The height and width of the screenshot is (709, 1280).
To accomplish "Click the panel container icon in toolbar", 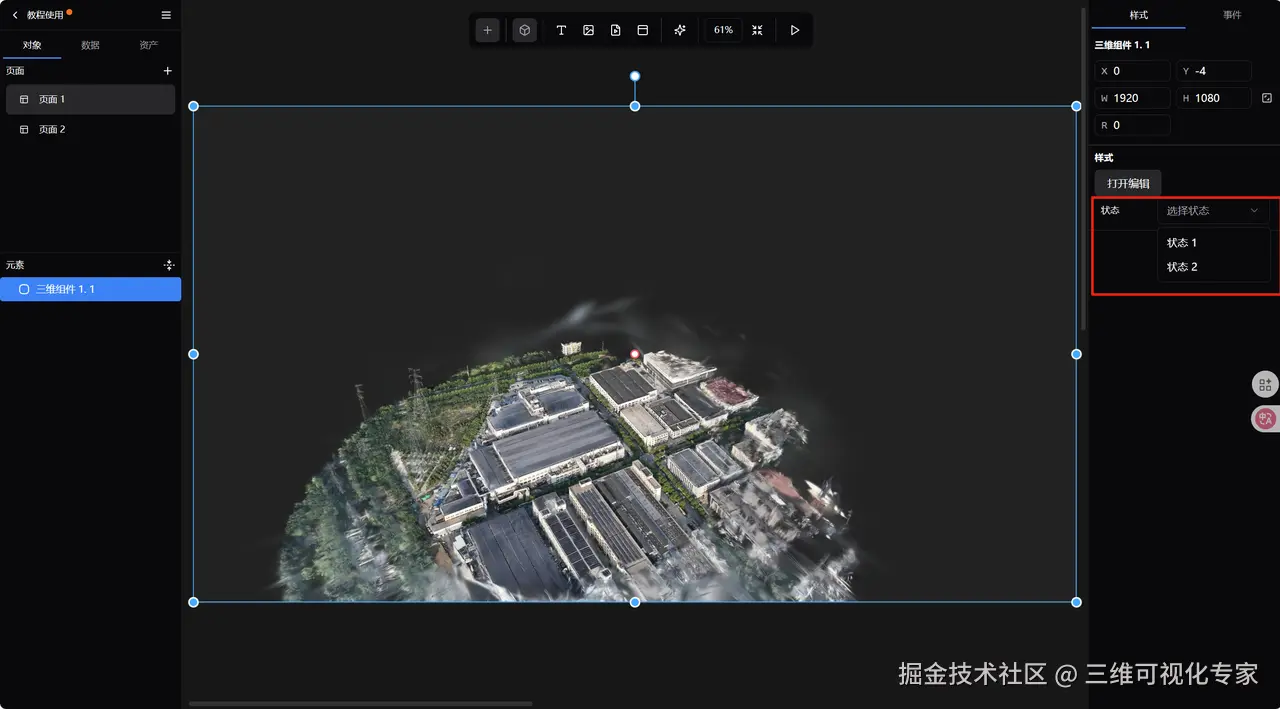I will coord(642,30).
